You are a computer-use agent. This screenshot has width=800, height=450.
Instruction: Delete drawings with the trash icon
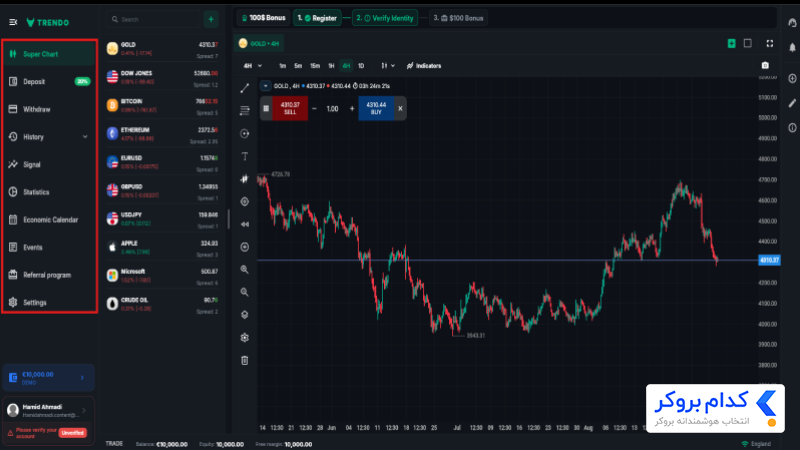[x=245, y=360]
